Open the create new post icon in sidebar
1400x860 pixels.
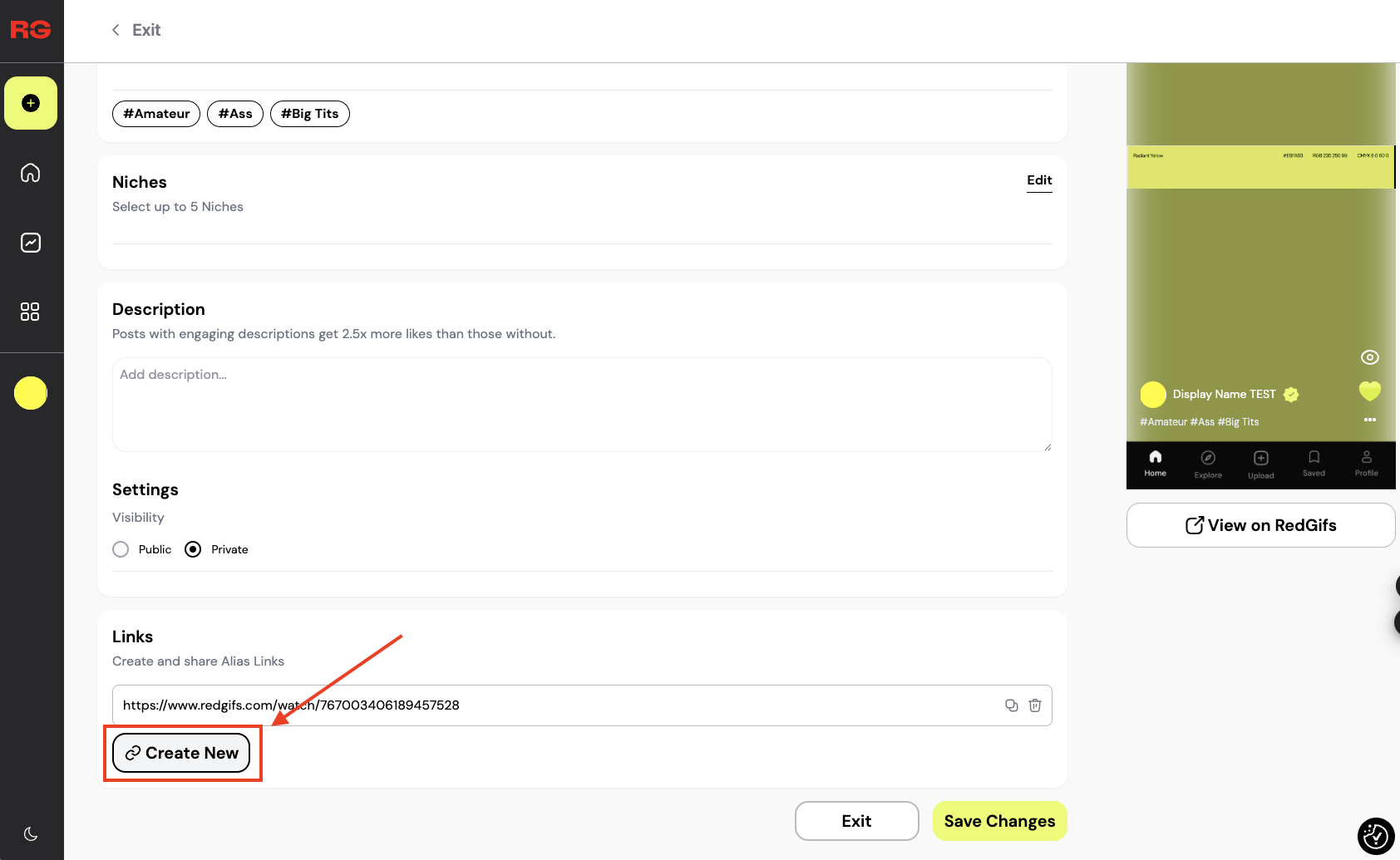coord(31,103)
